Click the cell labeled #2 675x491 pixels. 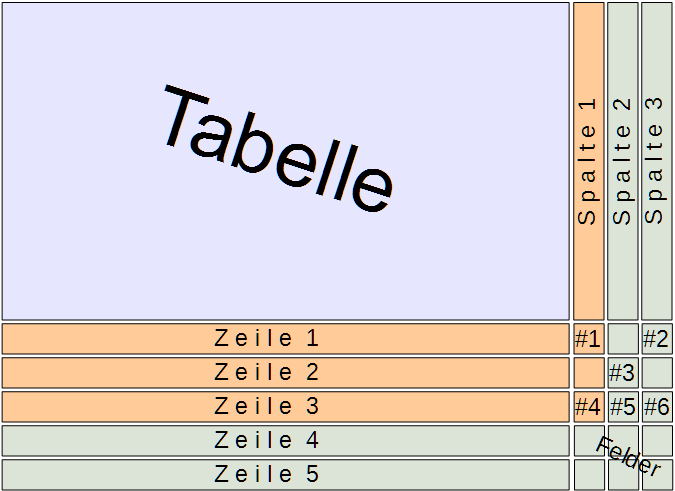click(656, 339)
